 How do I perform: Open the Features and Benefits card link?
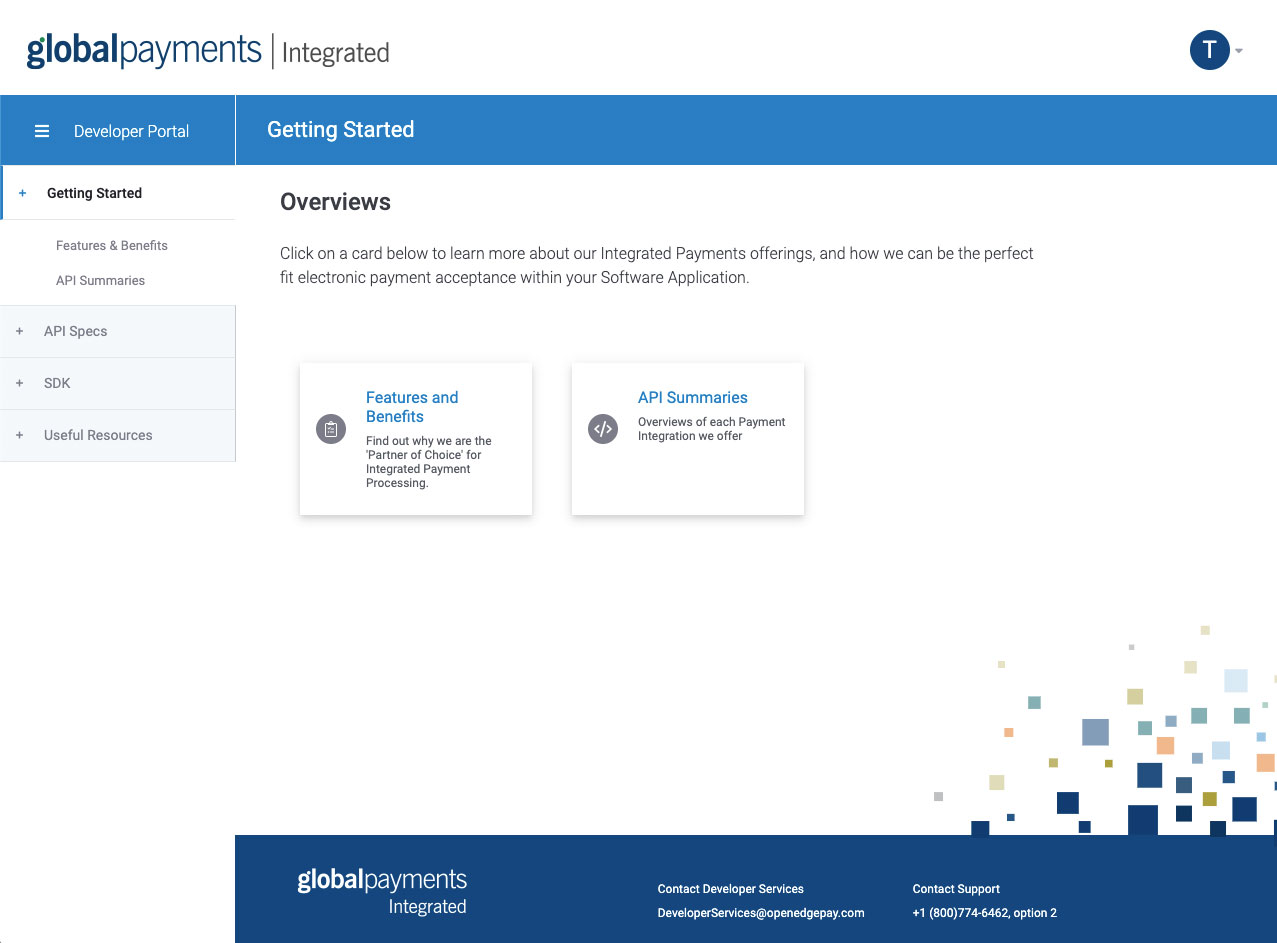pos(412,407)
